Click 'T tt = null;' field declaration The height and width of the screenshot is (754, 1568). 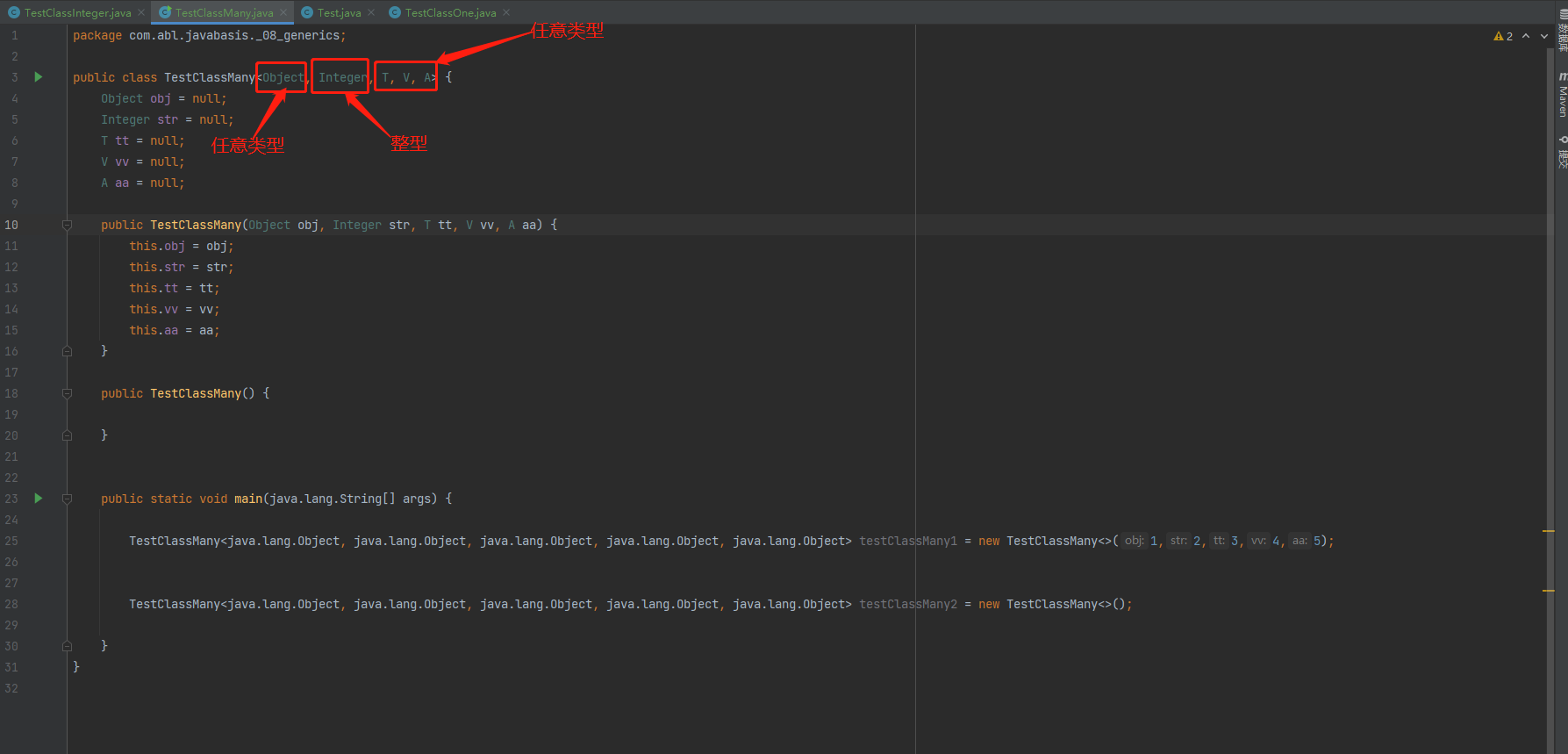(x=143, y=140)
